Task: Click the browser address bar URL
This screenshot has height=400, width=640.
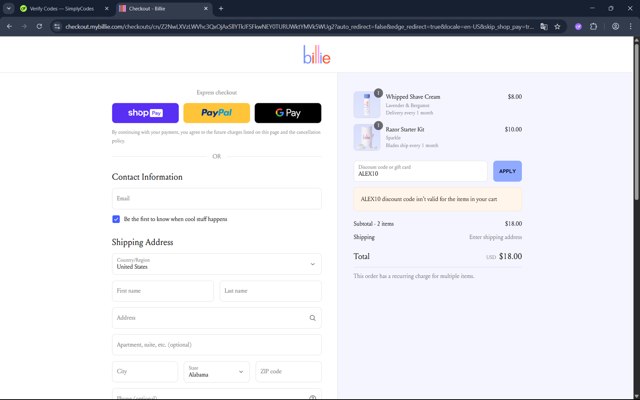Action: [299, 27]
